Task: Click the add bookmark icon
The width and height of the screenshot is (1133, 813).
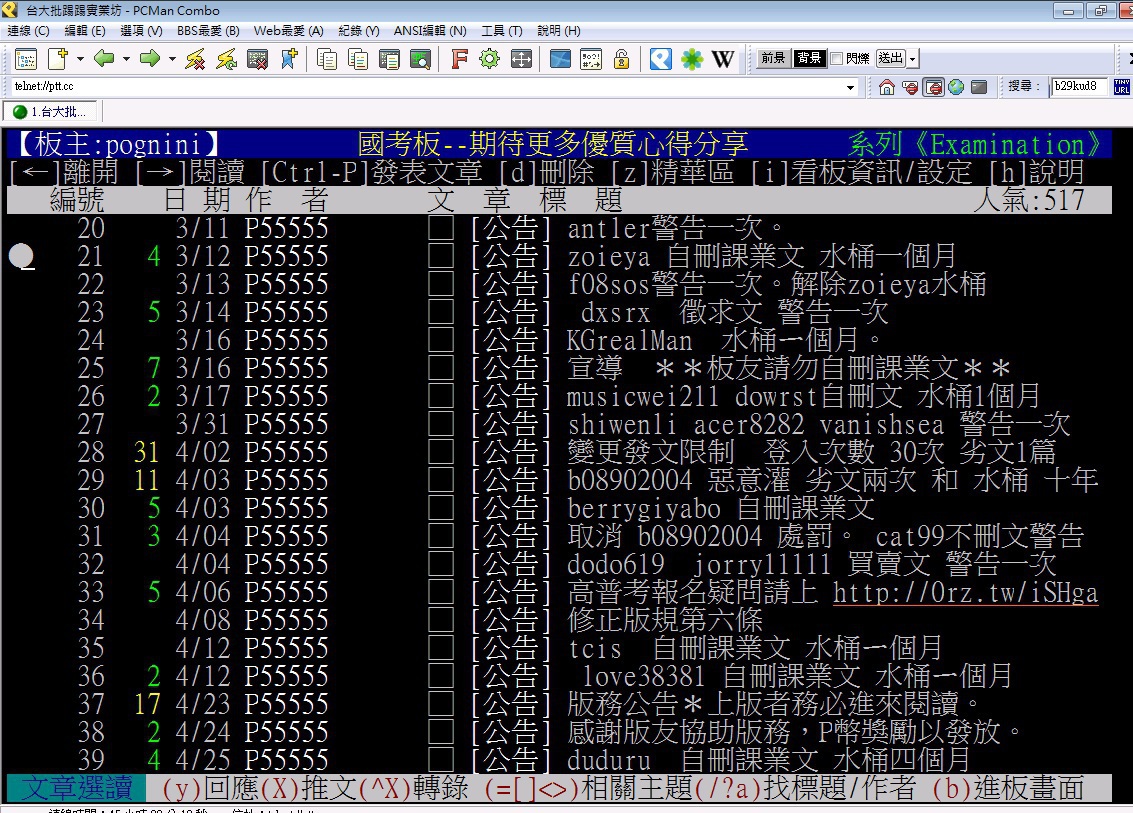Action: [x=289, y=59]
